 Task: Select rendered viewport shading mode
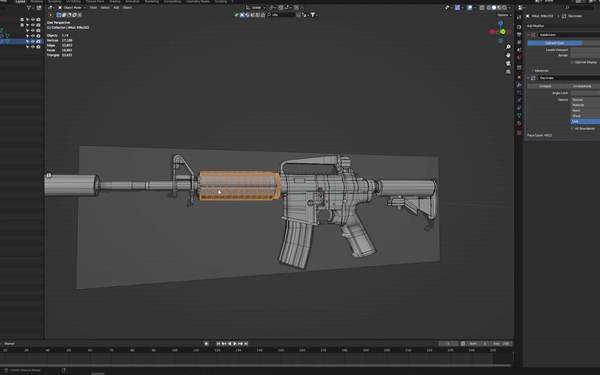tap(504, 8)
